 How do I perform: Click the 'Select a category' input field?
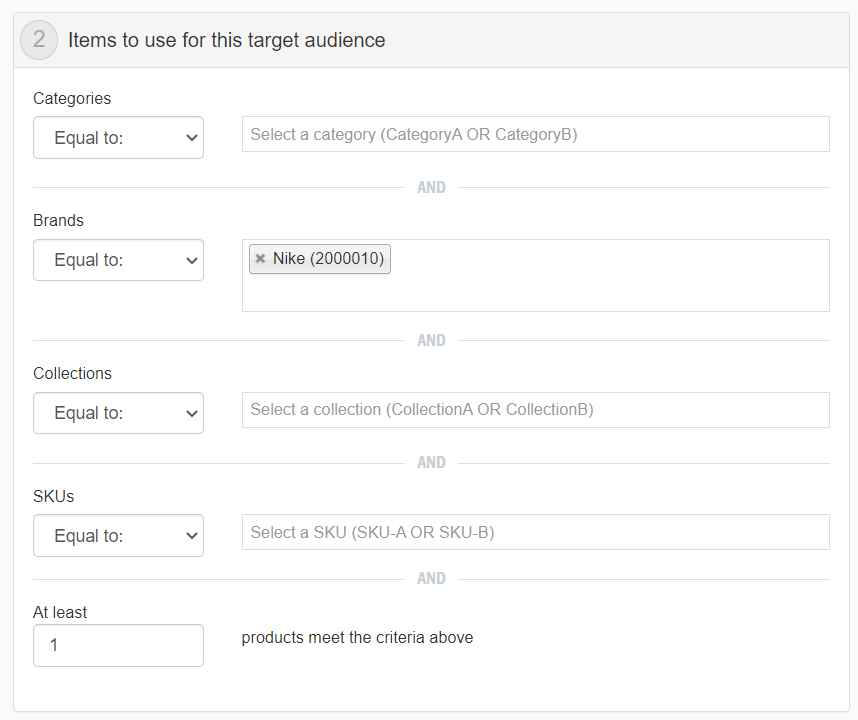535,134
